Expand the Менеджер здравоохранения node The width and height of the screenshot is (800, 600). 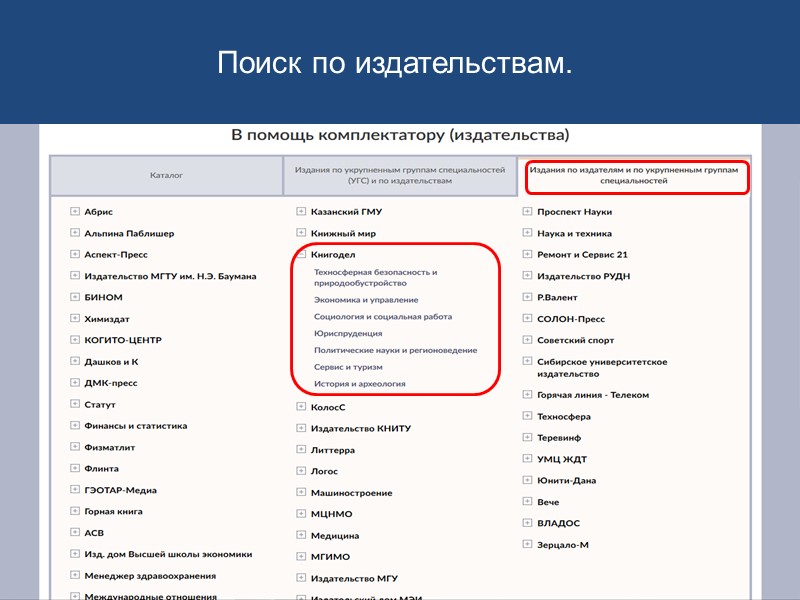75,575
